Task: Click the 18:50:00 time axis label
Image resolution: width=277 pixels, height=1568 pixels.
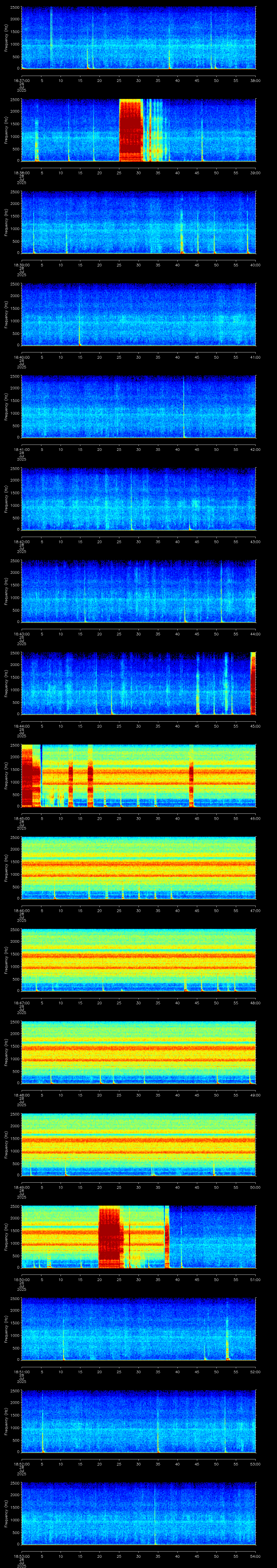Action: click(x=21, y=1279)
